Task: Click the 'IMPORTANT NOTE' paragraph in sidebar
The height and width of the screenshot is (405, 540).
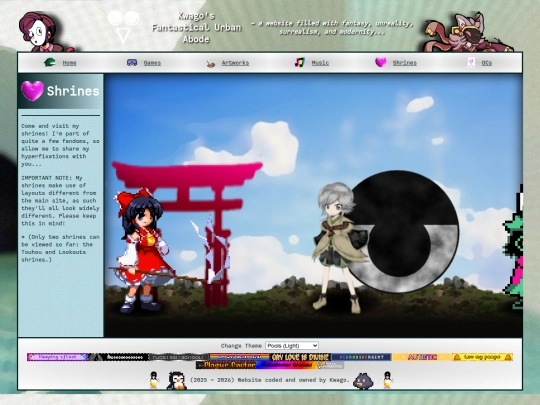Action: point(60,200)
